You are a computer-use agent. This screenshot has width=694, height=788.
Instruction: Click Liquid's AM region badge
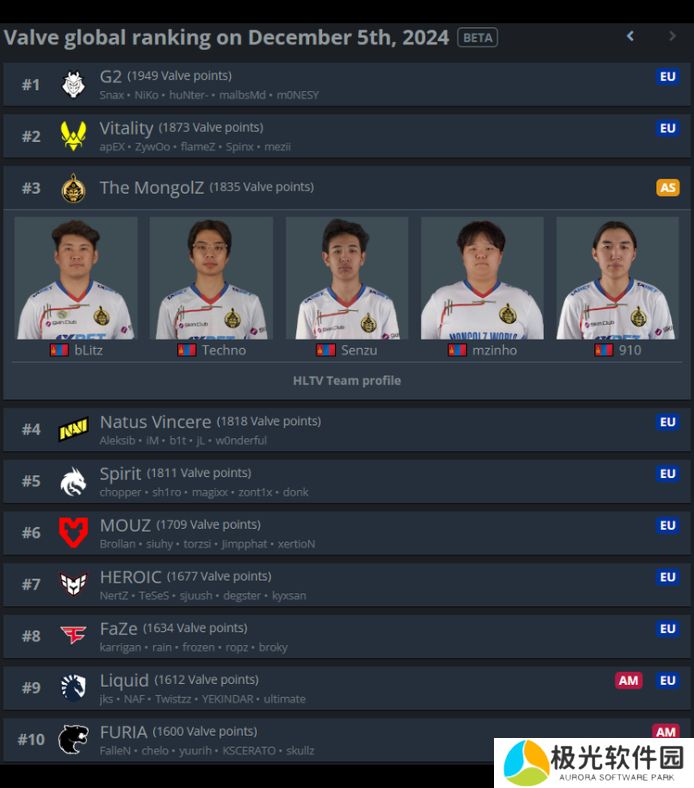pos(629,680)
